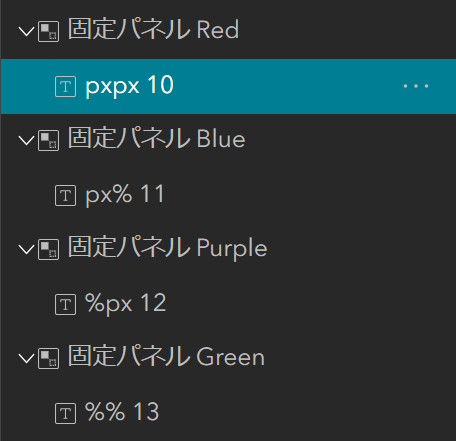Screen dimensions: 456x441
Task: Collapse the 固定パネル Blue tree node
Action: click(x=26, y=140)
